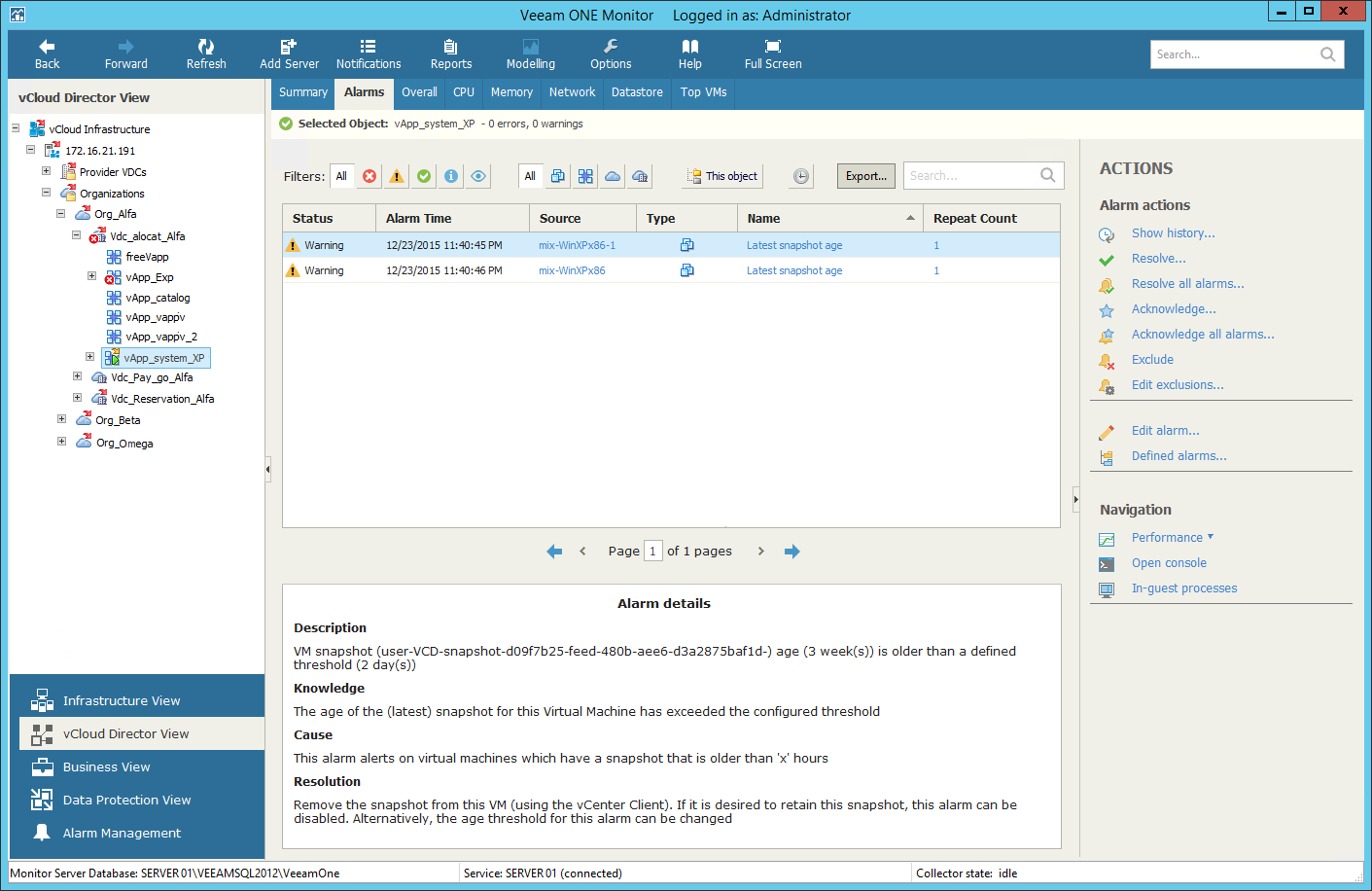Open Notifications settings from the toolbar
Screen dimensions: 1372x891
[369, 54]
